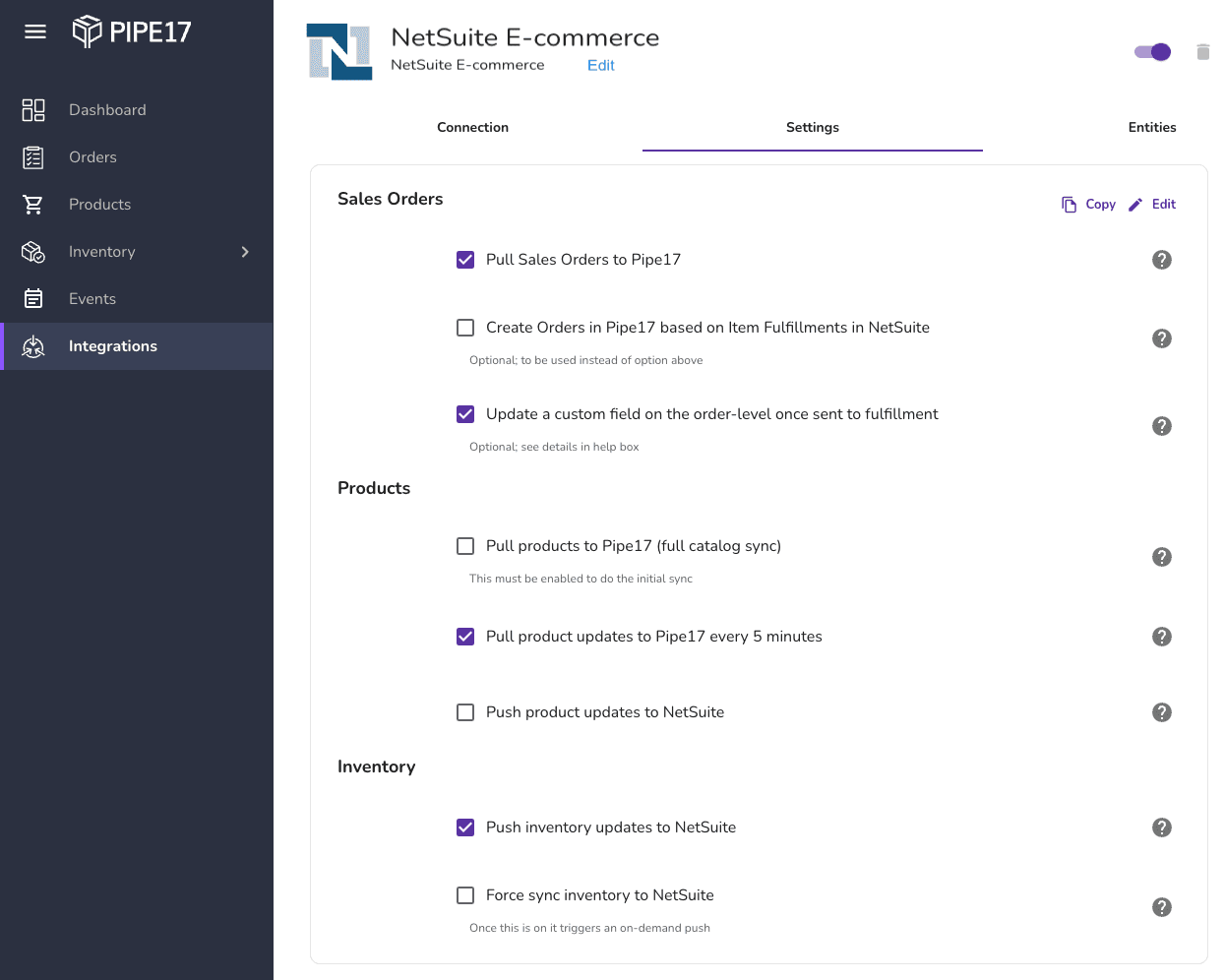Click the Copy button text
This screenshot has width=1224, height=980.
tap(1100, 205)
